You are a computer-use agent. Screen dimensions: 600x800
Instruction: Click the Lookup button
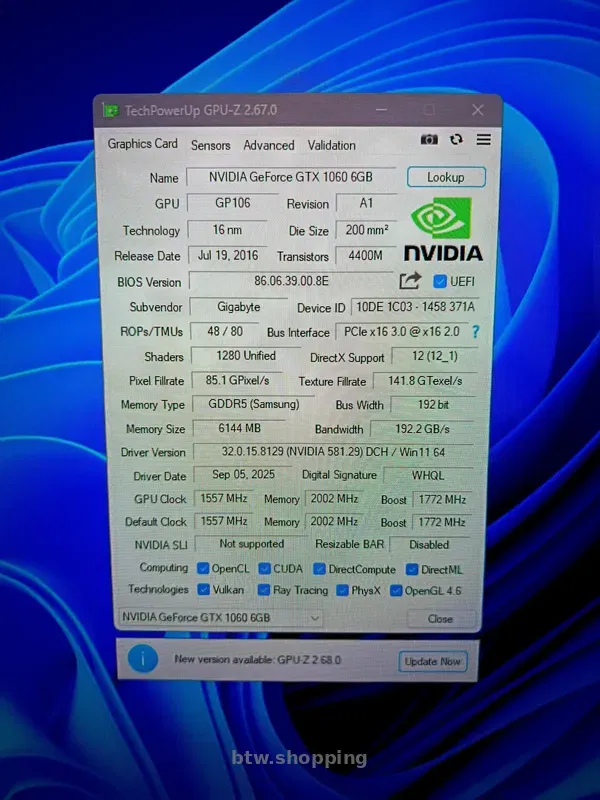445,177
